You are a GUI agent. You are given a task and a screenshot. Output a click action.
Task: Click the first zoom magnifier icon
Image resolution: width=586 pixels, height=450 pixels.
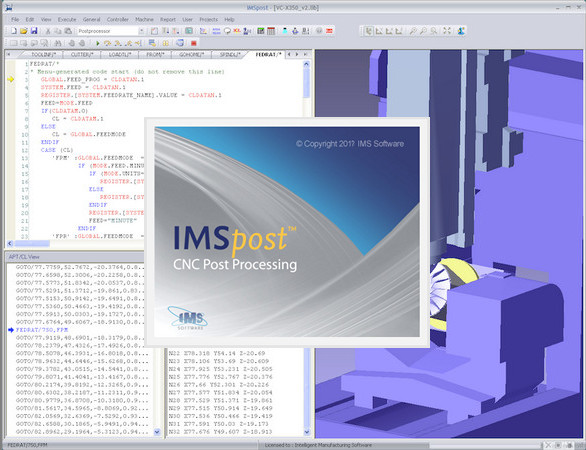coord(413,31)
